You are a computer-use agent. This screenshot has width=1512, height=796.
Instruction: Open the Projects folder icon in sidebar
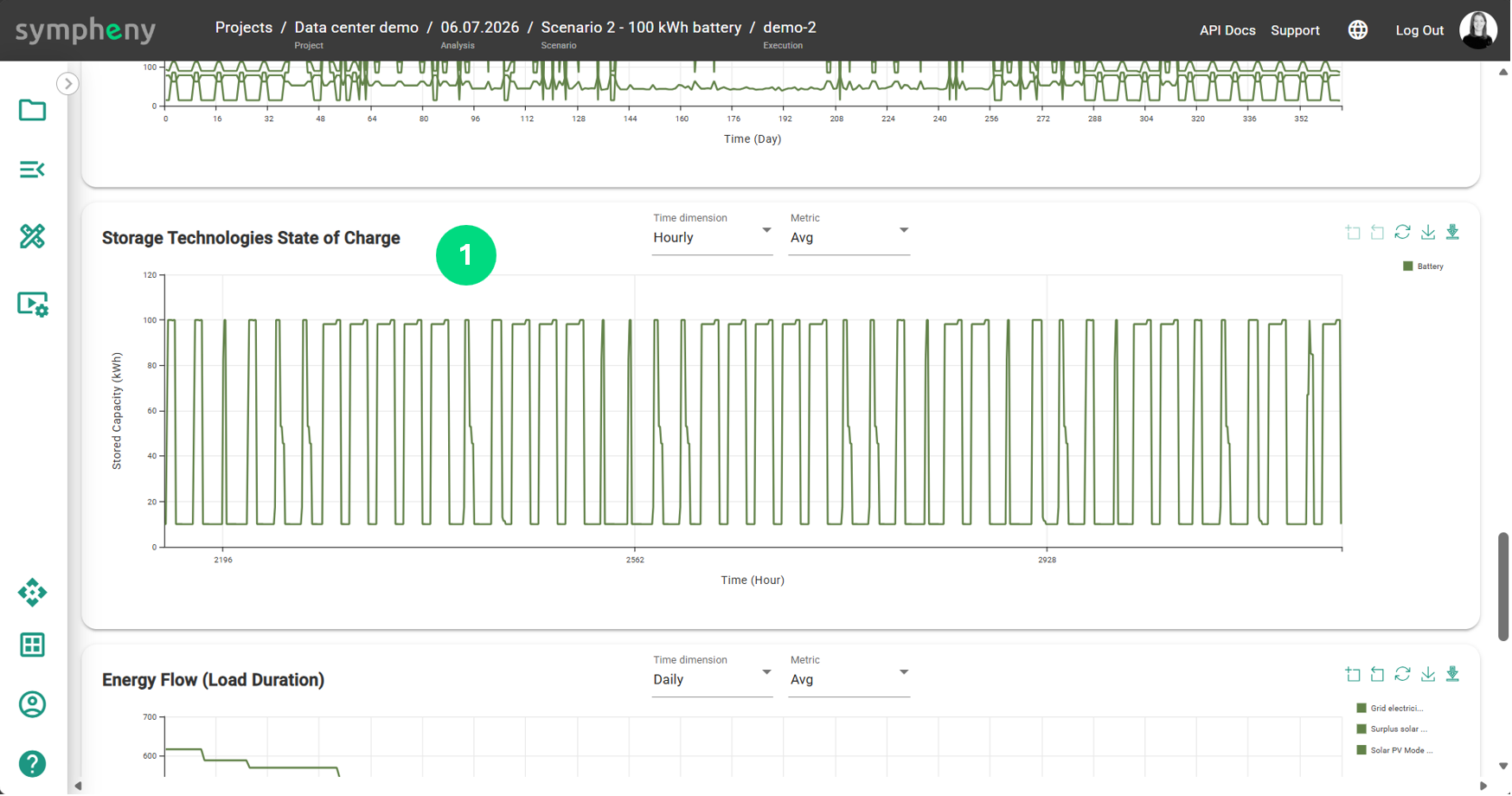point(32,110)
